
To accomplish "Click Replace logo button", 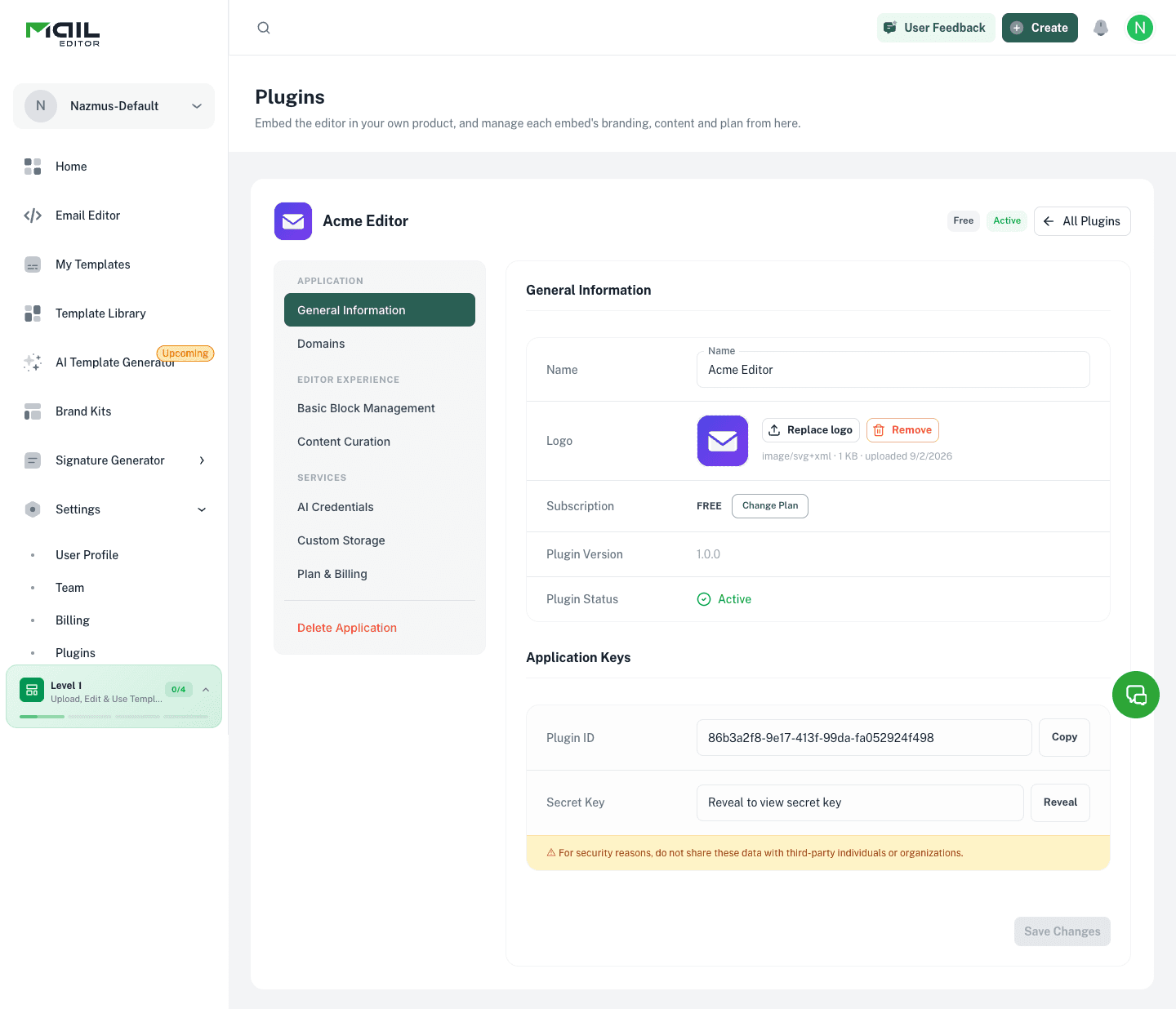I will [x=811, y=430].
